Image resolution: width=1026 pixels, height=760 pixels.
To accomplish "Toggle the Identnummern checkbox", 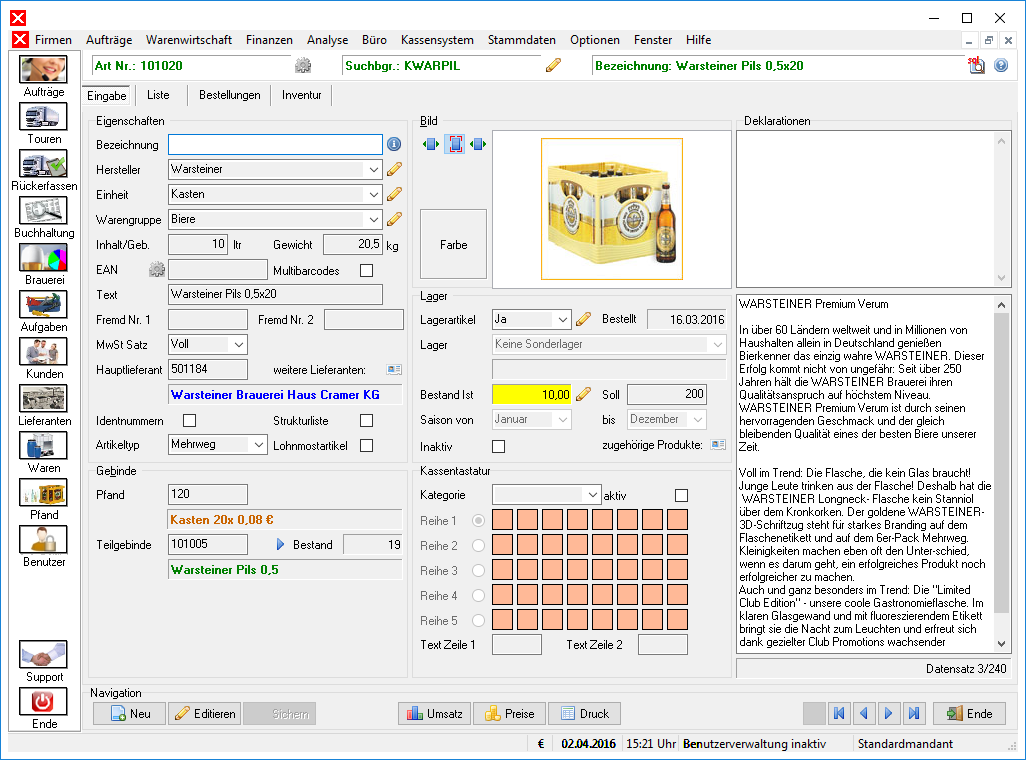I will point(190,420).
